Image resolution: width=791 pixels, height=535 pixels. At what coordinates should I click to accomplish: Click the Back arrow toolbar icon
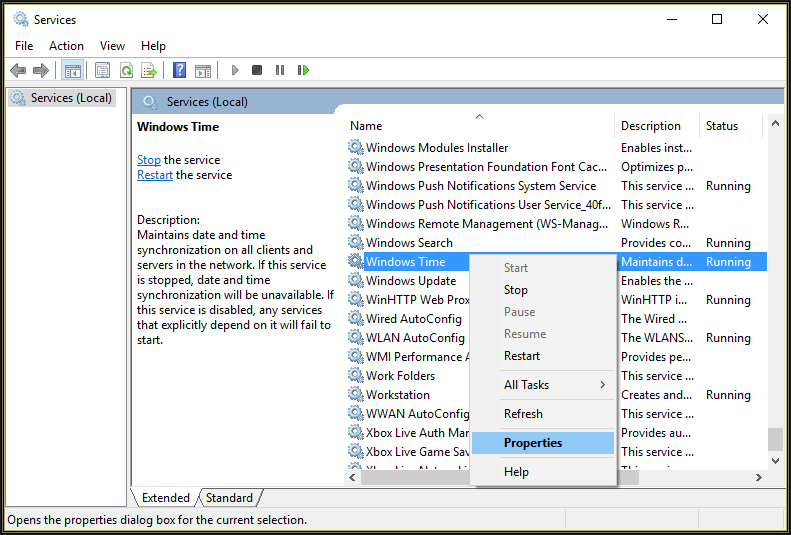pyautogui.click(x=18, y=70)
